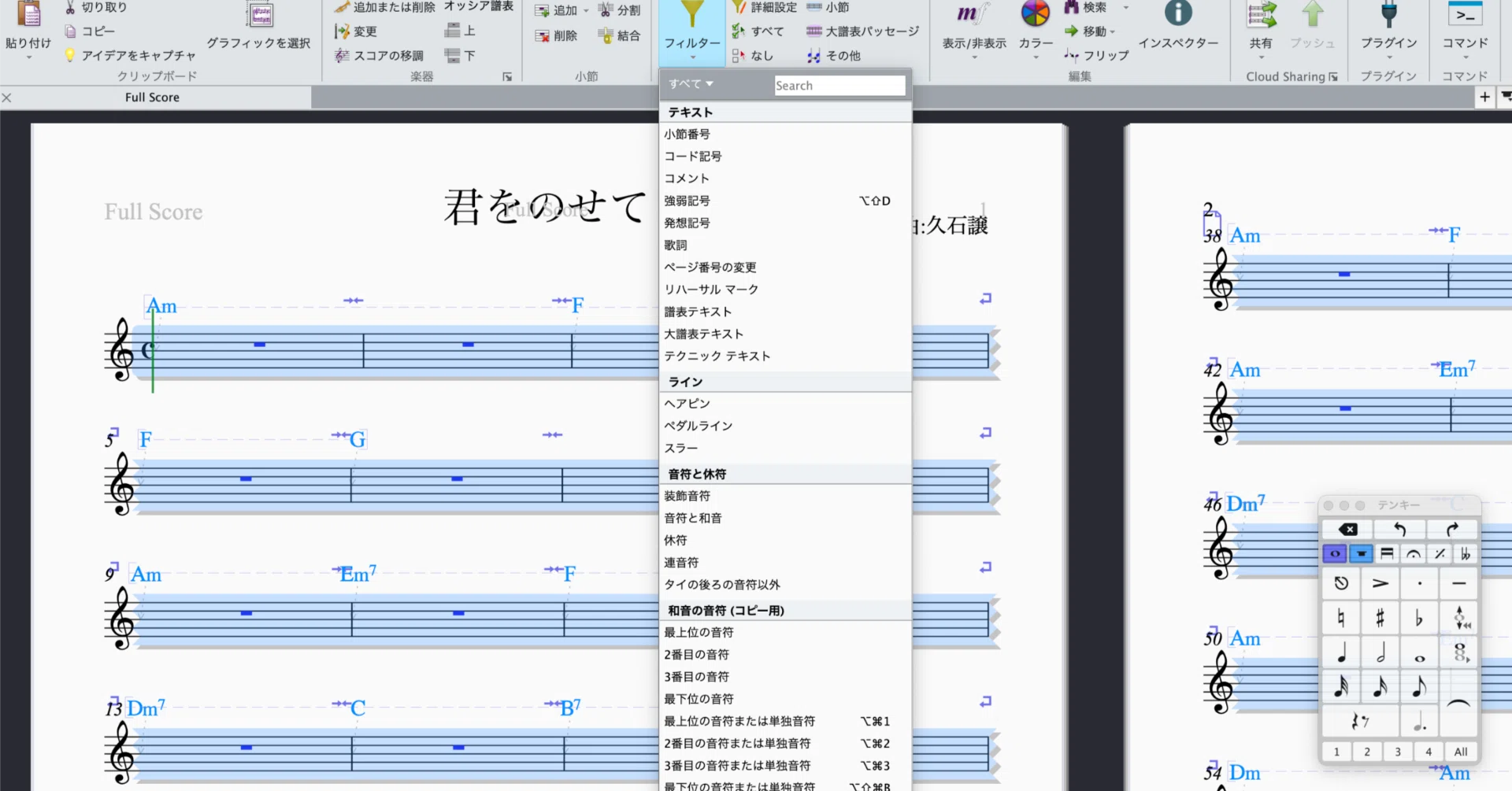Click the select graphic (グラフィックを選択) icon

click(x=260, y=14)
